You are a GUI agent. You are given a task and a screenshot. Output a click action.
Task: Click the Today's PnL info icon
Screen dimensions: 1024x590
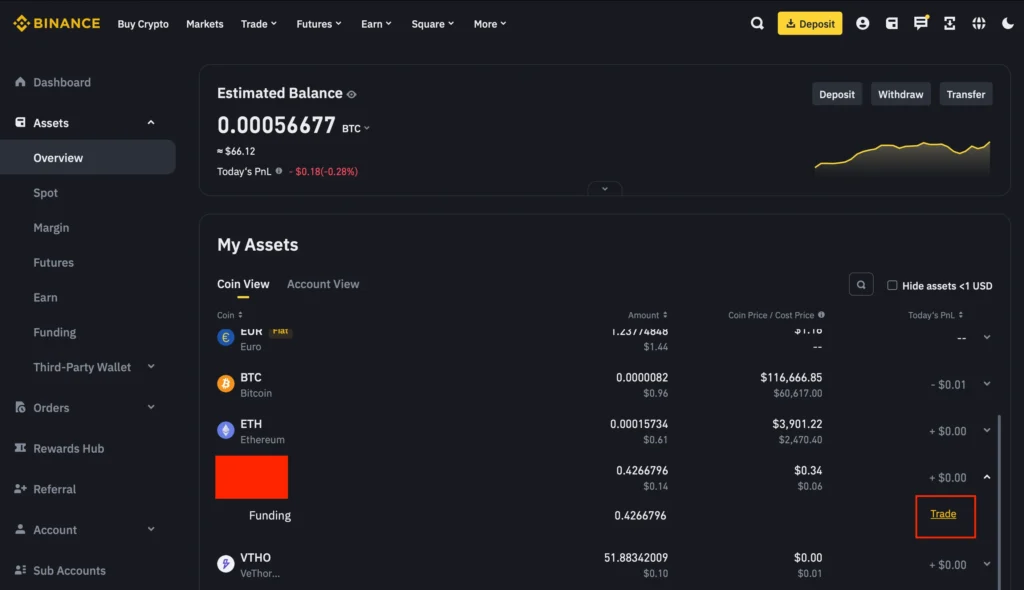tap(279, 171)
